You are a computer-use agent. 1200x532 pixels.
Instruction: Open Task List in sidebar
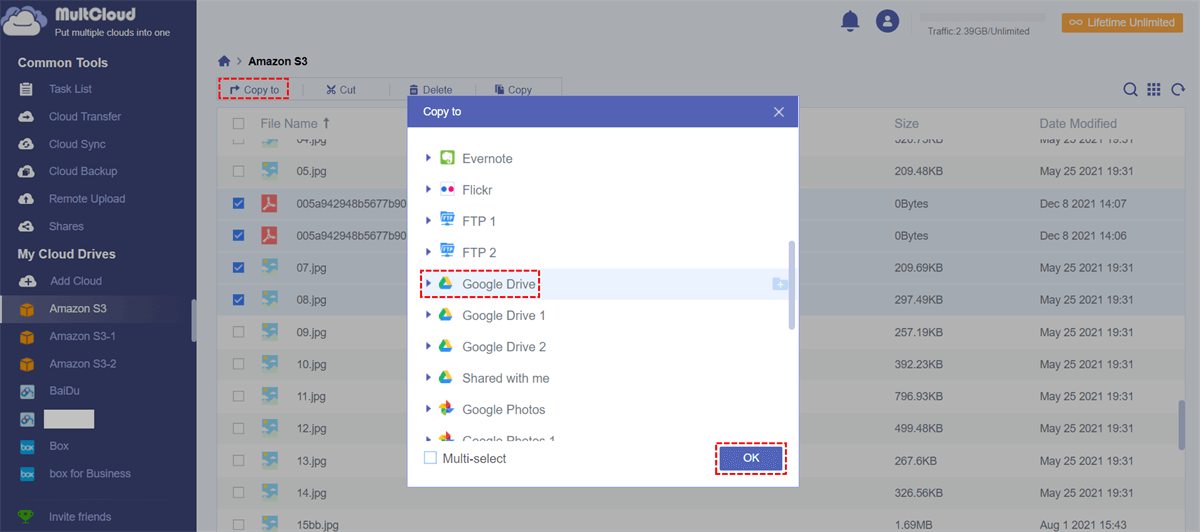click(70, 89)
